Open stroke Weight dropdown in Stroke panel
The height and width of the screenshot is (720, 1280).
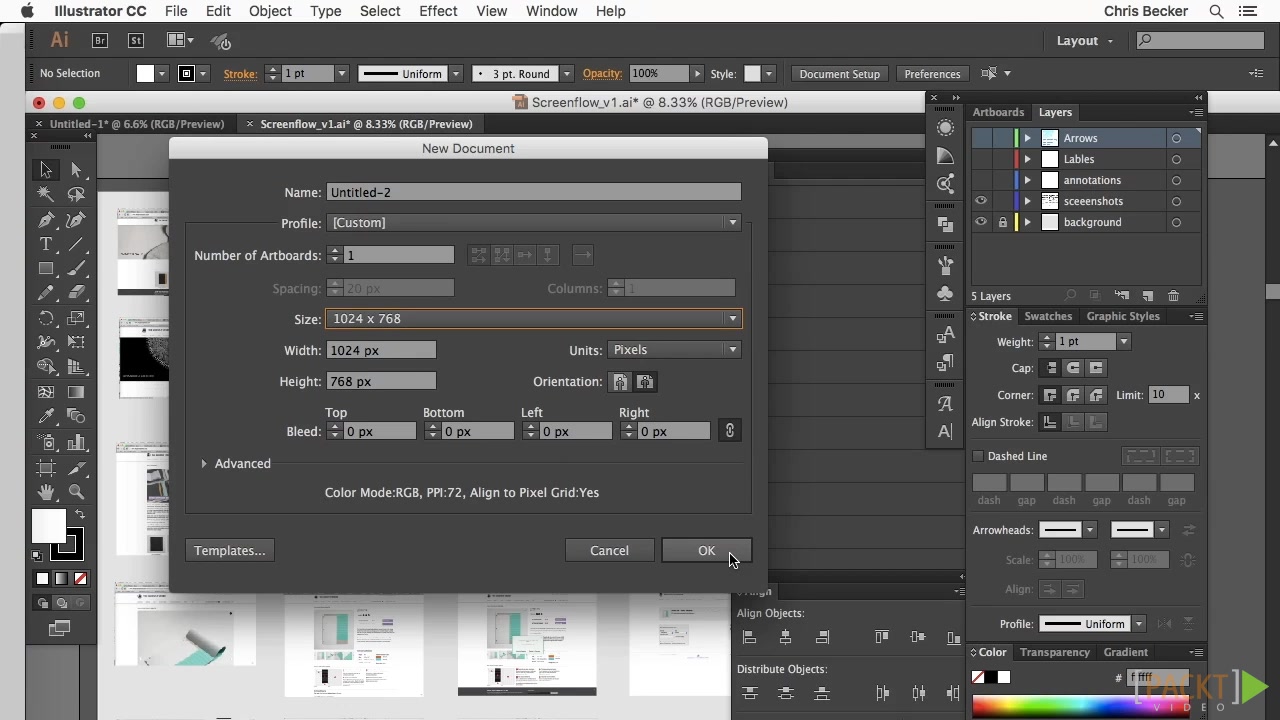[1124, 342]
